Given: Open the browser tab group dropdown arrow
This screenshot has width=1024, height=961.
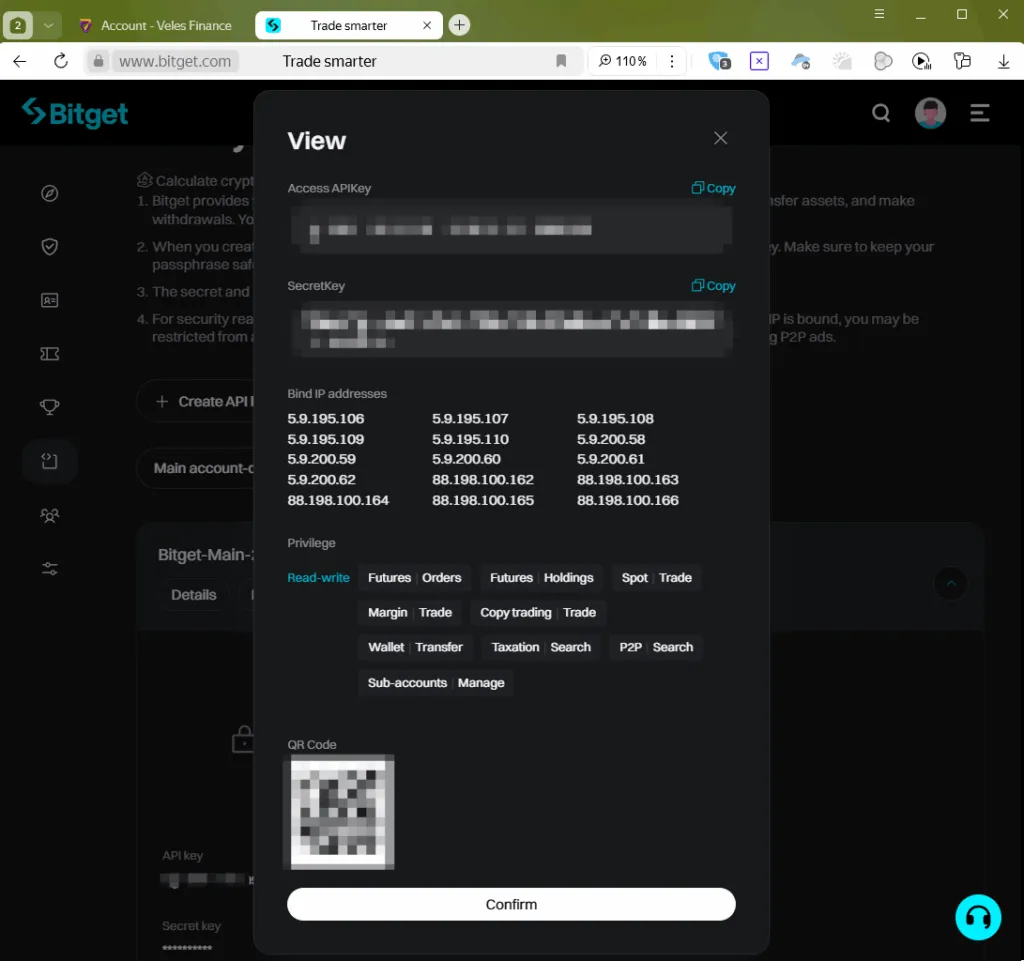Looking at the screenshot, I should point(48,23).
